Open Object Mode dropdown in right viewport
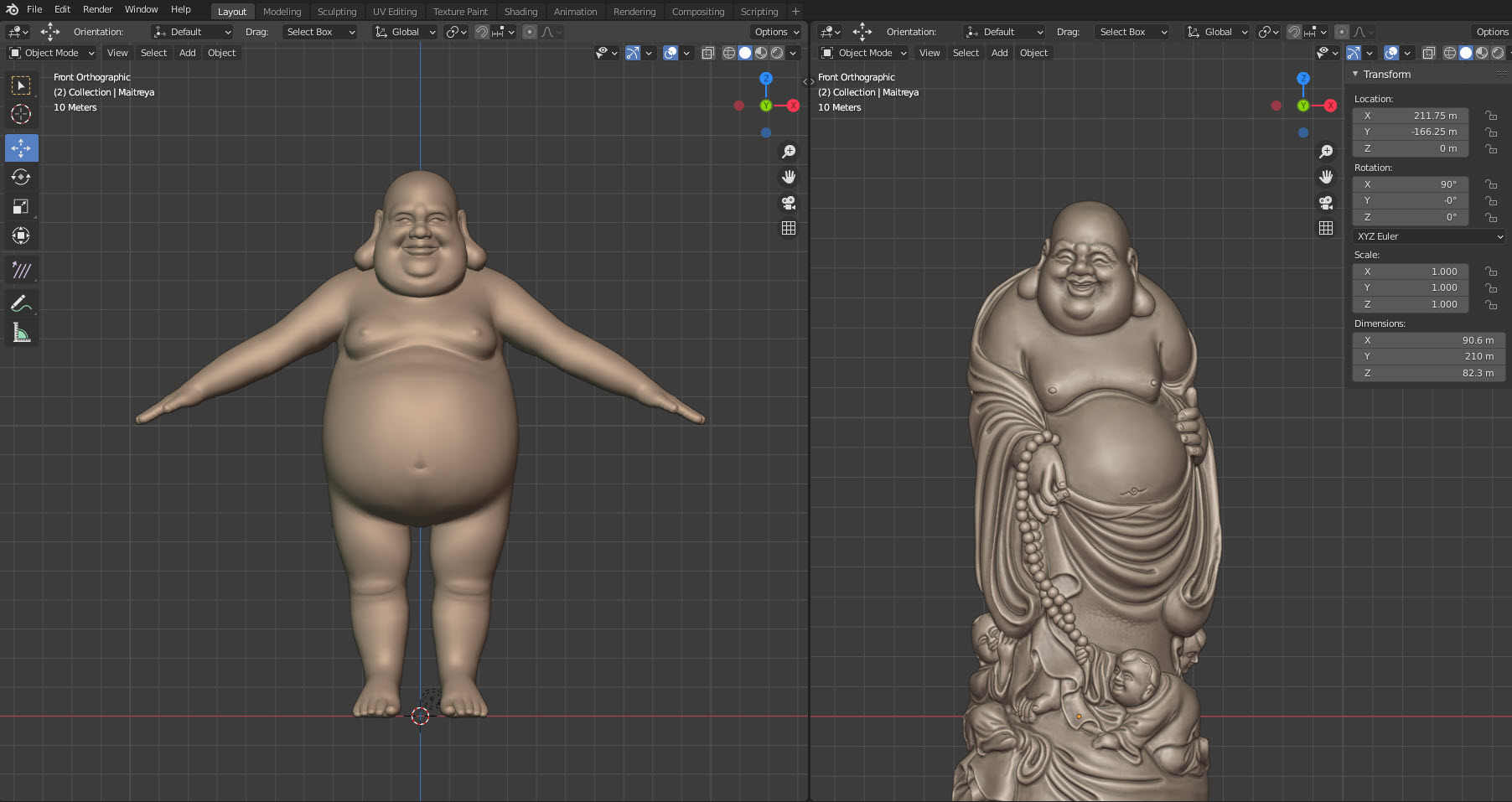Image resolution: width=1512 pixels, height=802 pixels. click(864, 53)
